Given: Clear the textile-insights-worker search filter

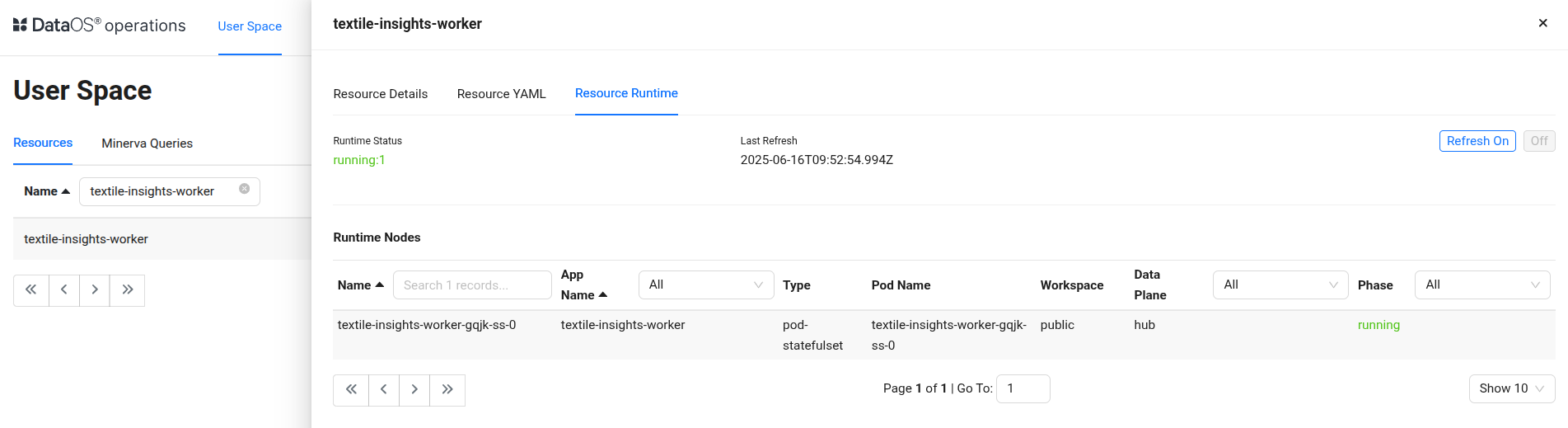Looking at the screenshot, I should pos(245,189).
